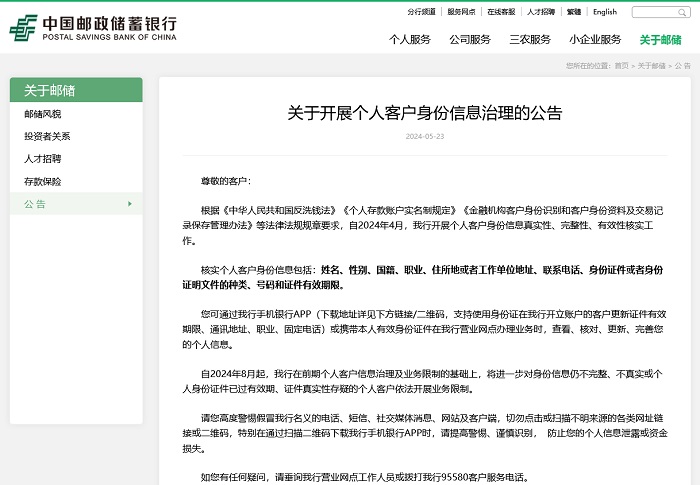Open the 公司服务 menu
The width and height of the screenshot is (700, 485).
point(470,40)
